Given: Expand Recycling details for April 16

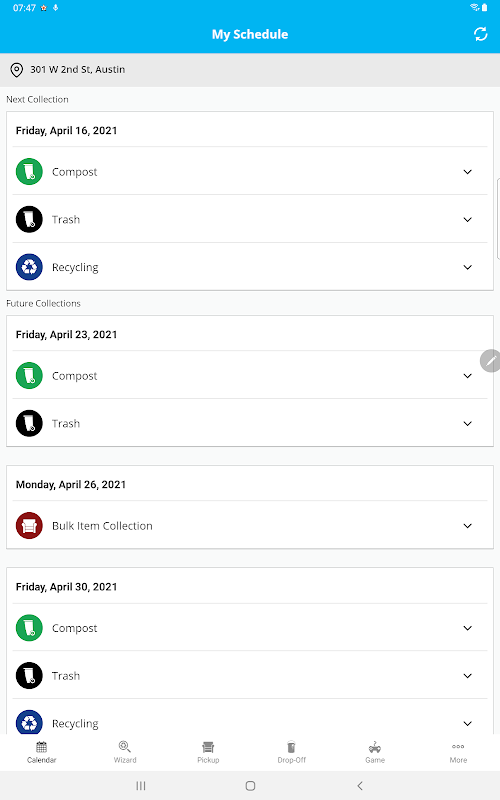Looking at the screenshot, I should [467, 267].
